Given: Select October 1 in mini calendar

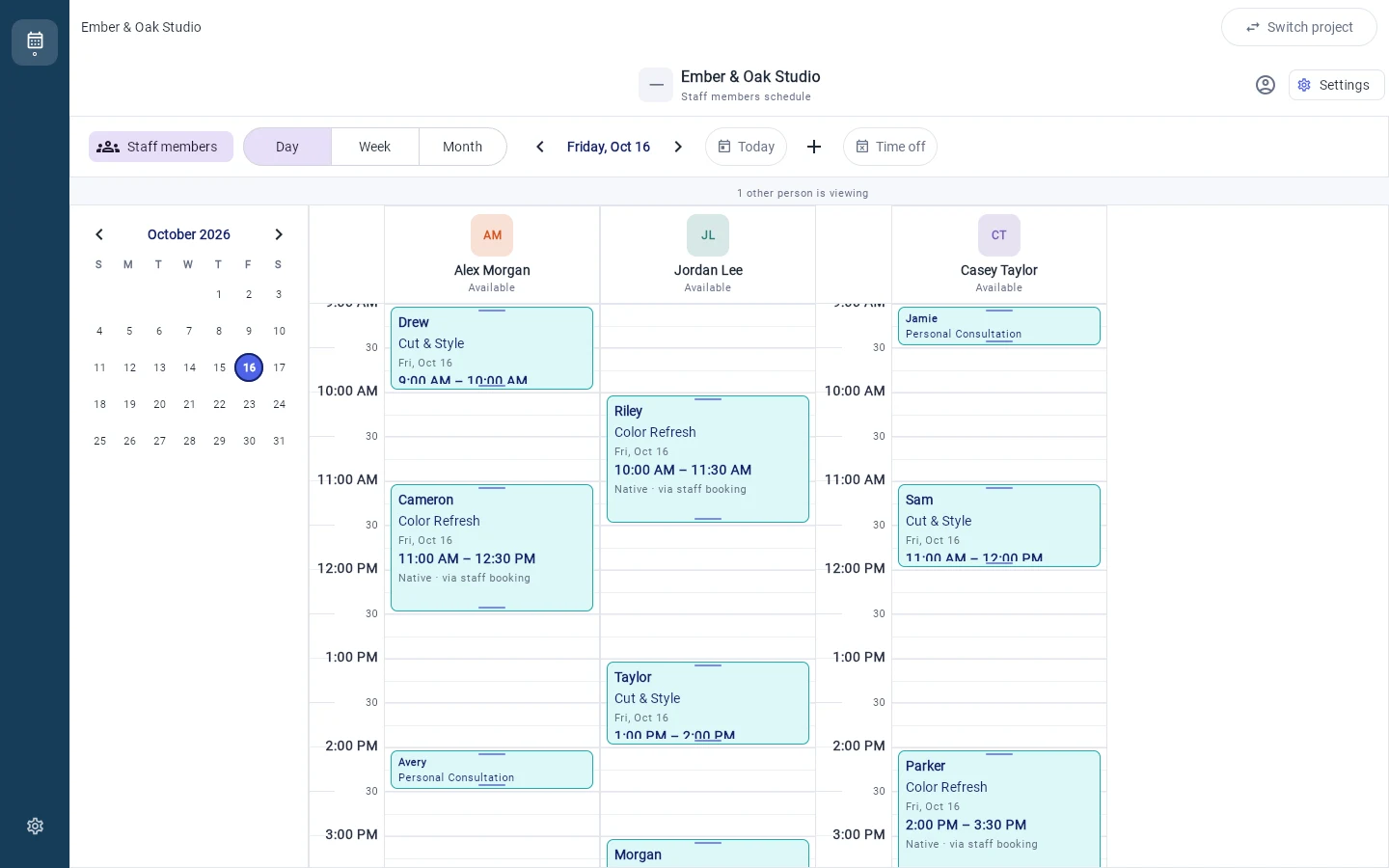Looking at the screenshot, I should pos(219,294).
